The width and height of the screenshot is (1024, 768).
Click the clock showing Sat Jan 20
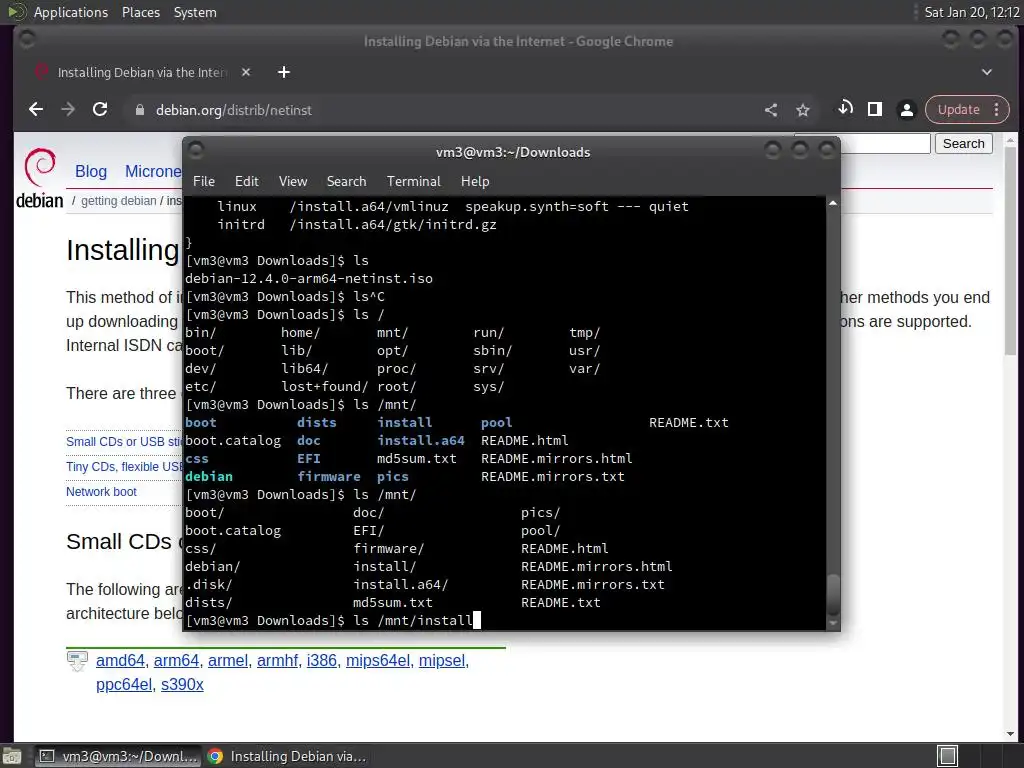(971, 12)
